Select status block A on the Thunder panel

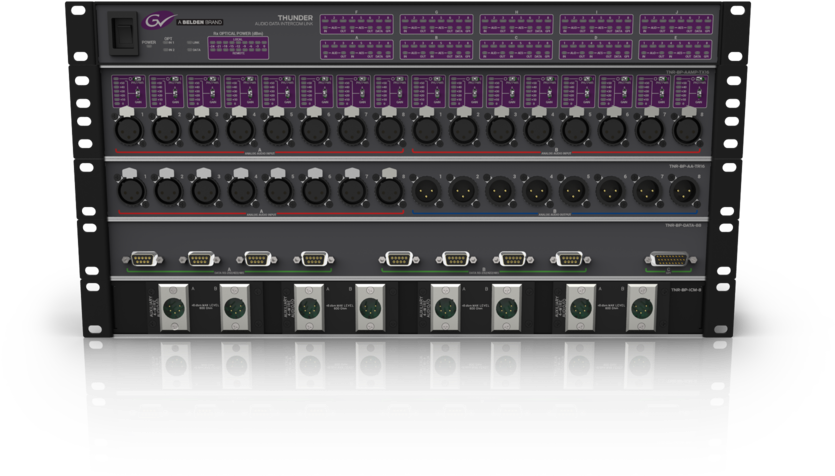pos(357,50)
